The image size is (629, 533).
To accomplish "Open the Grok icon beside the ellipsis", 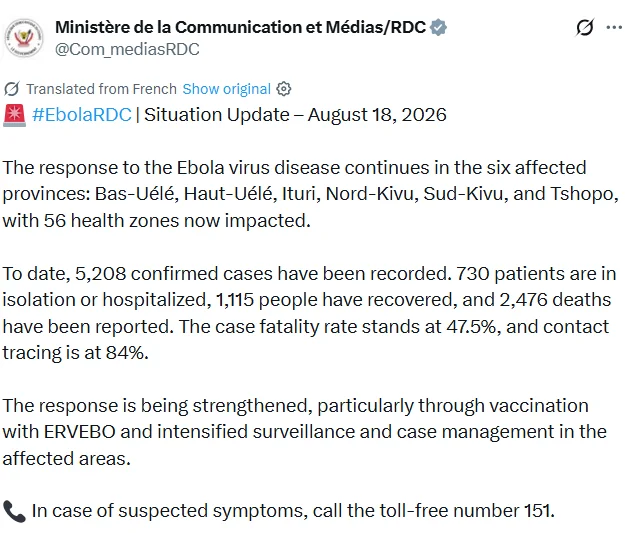I will pyautogui.click(x=584, y=27).
